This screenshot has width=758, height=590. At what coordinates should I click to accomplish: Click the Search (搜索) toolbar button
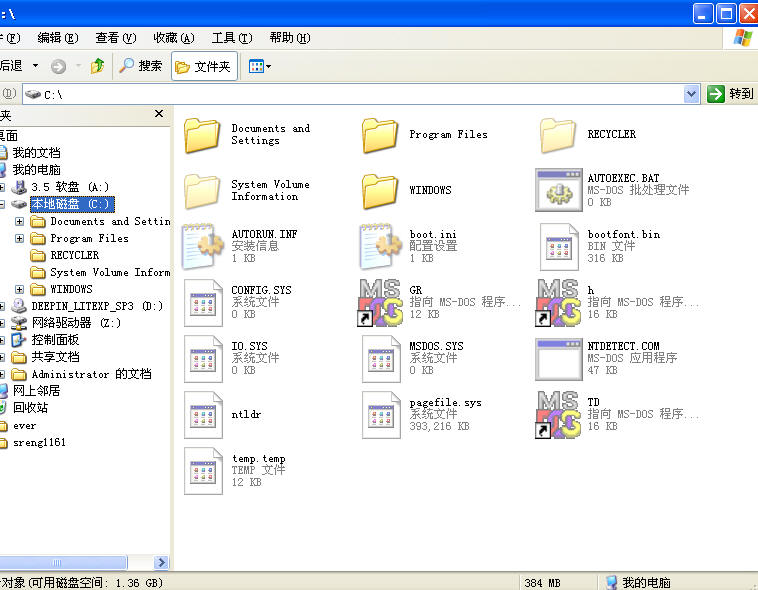pyautogui.click(x=141, y=66)
